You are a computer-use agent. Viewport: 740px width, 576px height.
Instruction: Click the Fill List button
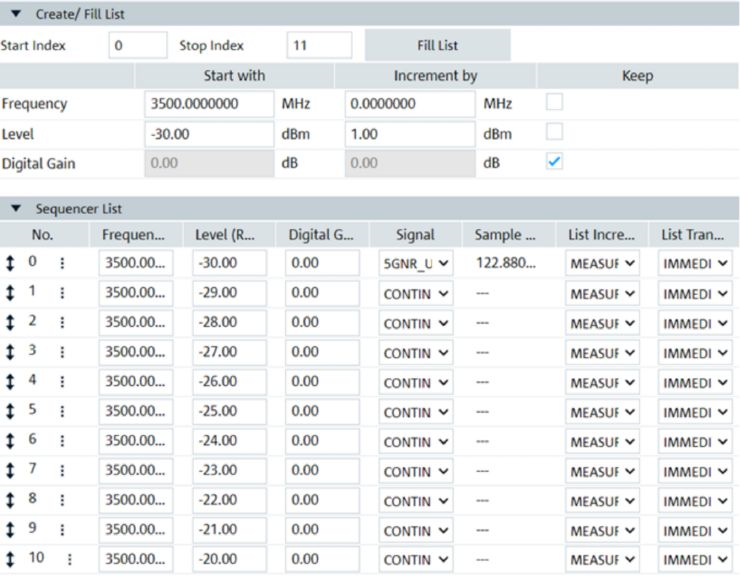pos(437,45)
